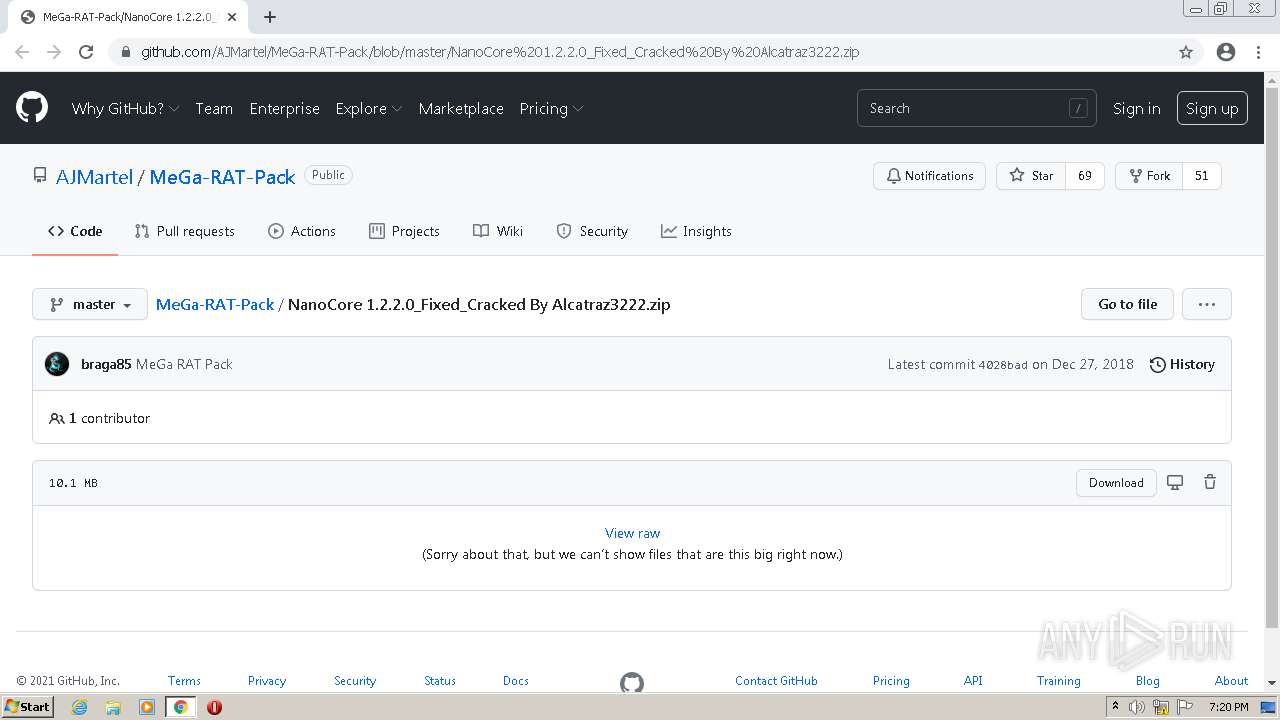1280x720 pixels.
Task: Open a new browser tab
Action: click(x=270, y=17)
